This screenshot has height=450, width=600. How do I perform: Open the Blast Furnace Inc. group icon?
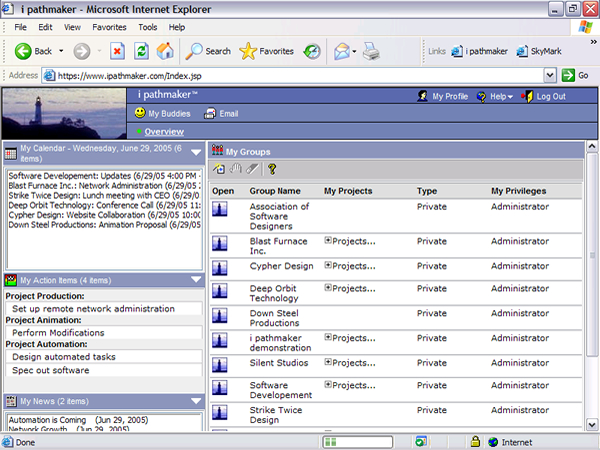click(220, 243)
